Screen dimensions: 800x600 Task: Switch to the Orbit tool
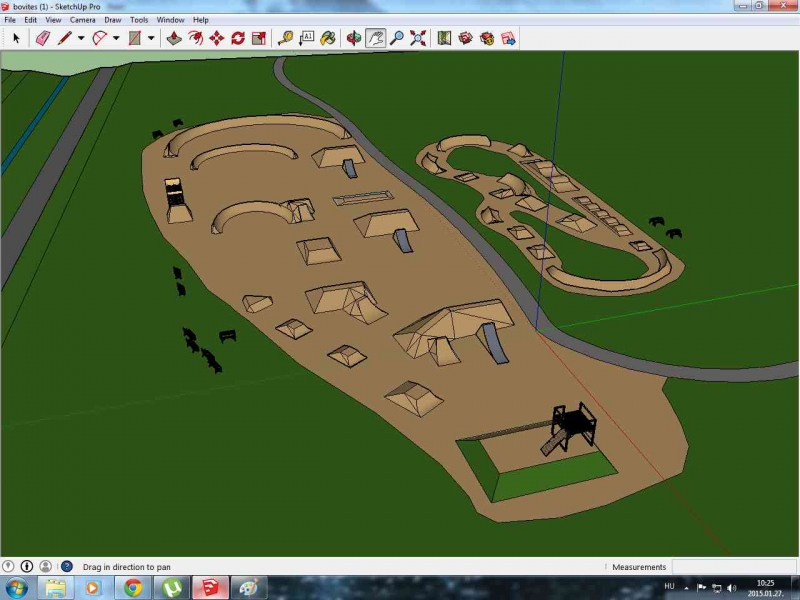pos(353,38)
